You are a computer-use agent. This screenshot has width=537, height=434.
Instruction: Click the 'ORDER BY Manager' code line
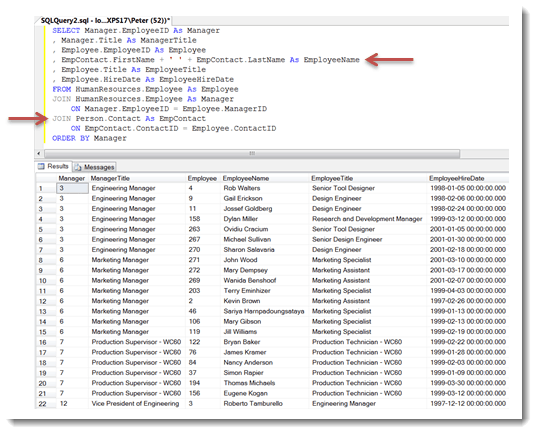(x=89, y=138)
